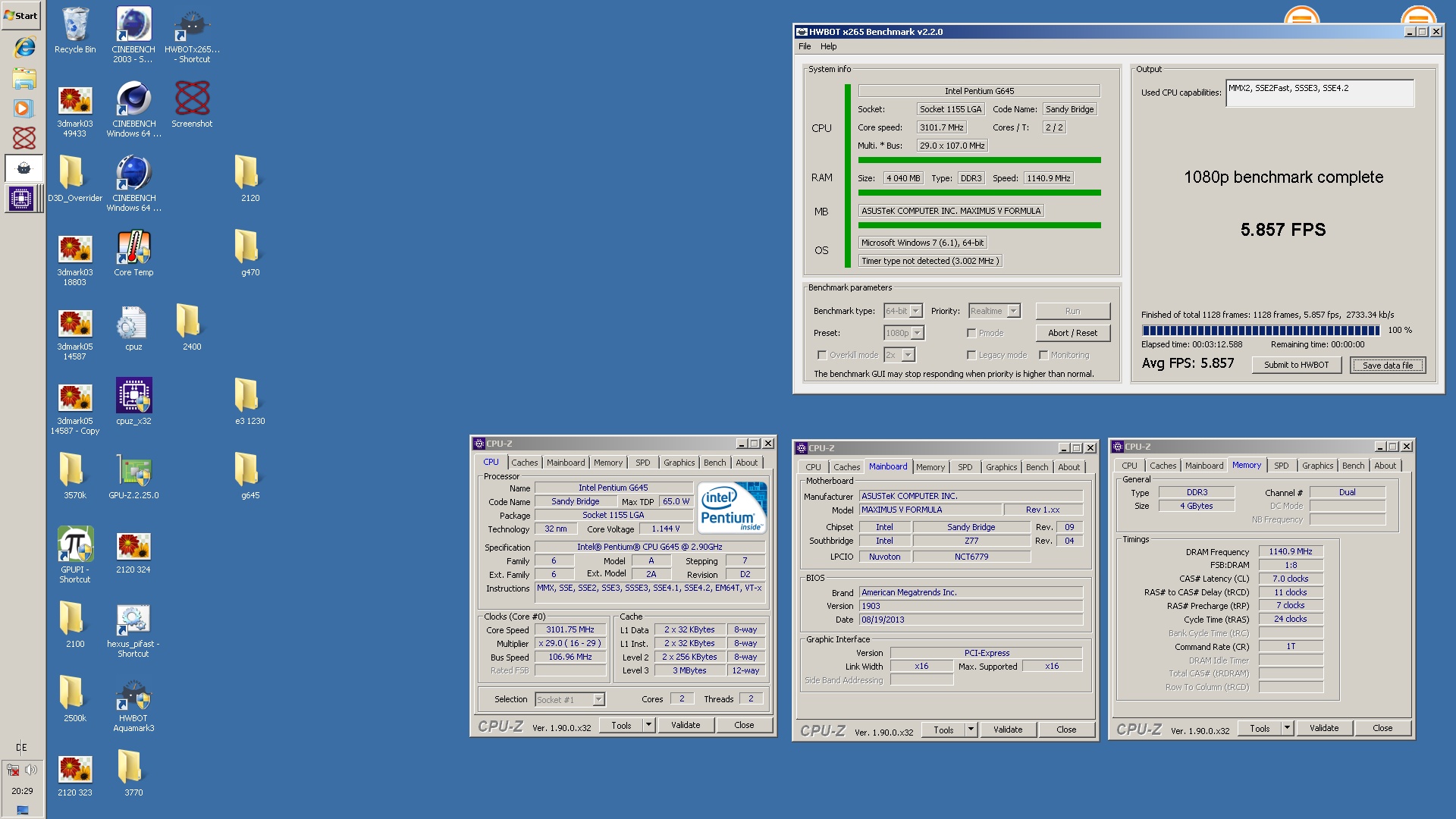1456x819 pixels.
Task: Open the g645 folder
Action: pos(250,476)
